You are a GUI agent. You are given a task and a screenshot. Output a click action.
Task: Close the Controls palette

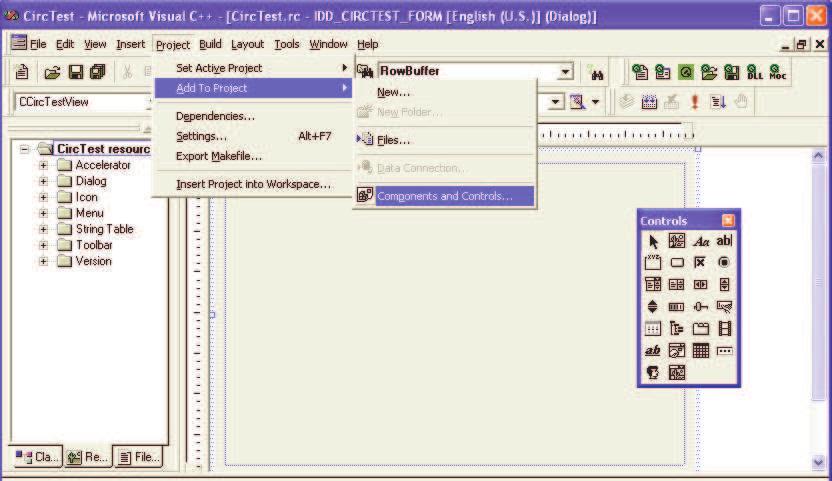pyautogui.click(x=728, y=220)
